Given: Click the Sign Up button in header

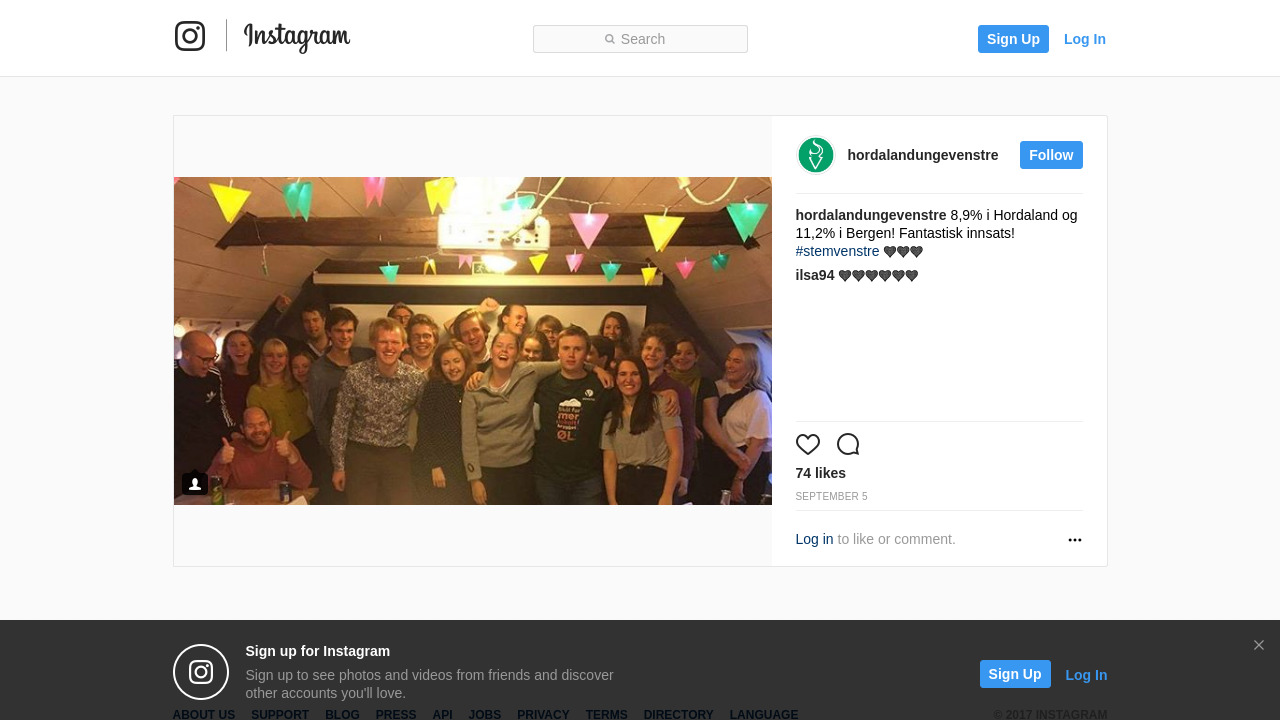Looking at the screenshot, I should (1013, 39).
